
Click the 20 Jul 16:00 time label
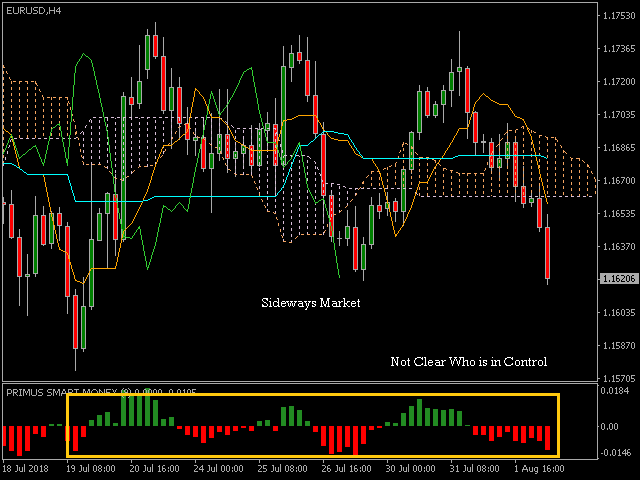[x=155, y=469]
